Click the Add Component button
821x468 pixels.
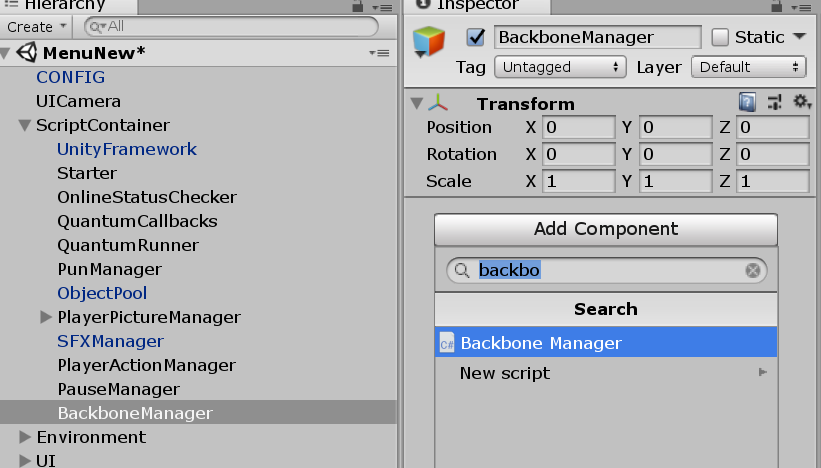[606, 229]
